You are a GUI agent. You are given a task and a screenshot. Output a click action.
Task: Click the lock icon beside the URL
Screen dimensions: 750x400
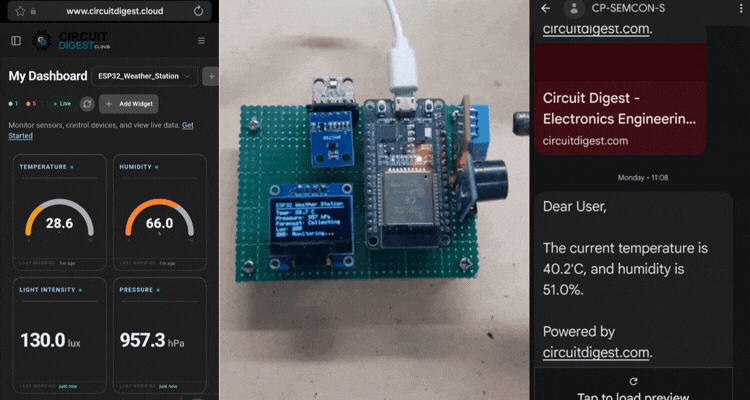tap(33, 11)
